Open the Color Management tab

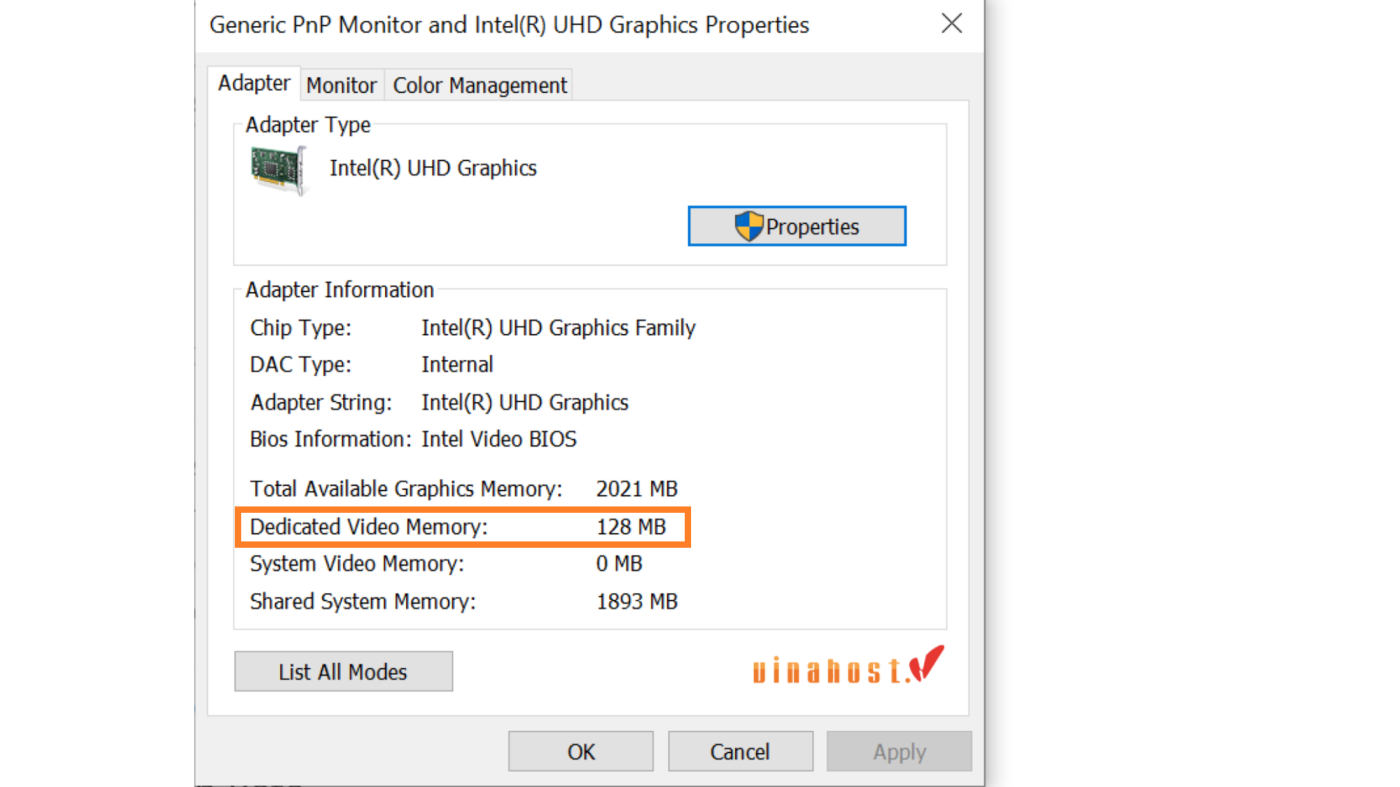(x=480, y=86)
